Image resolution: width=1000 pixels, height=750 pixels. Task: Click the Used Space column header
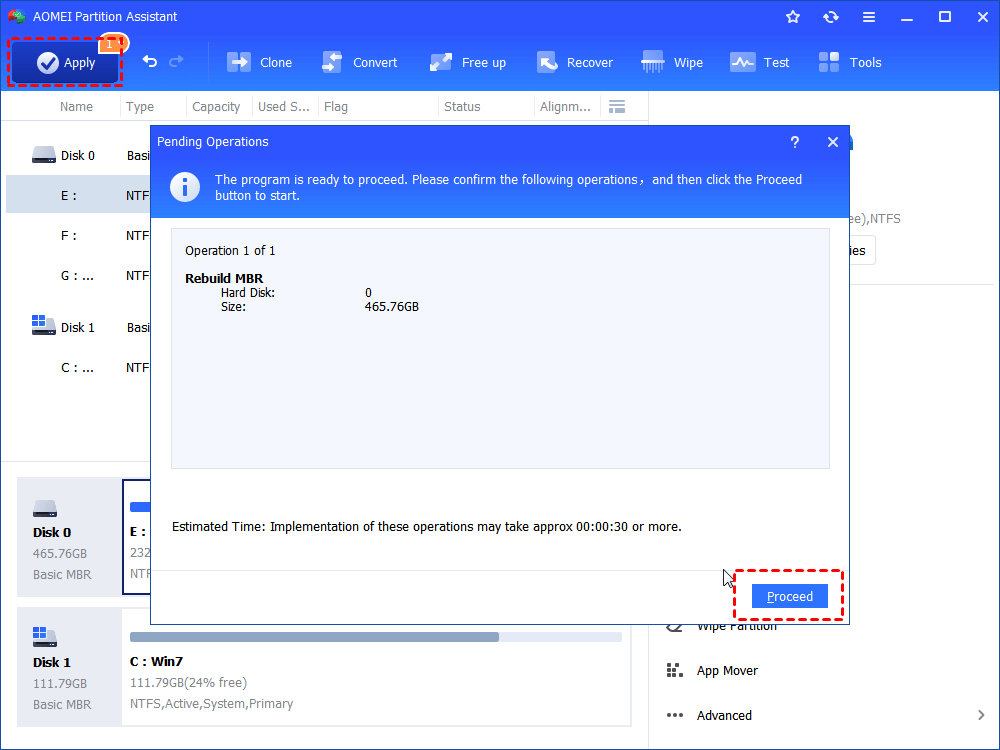(284, 107)
